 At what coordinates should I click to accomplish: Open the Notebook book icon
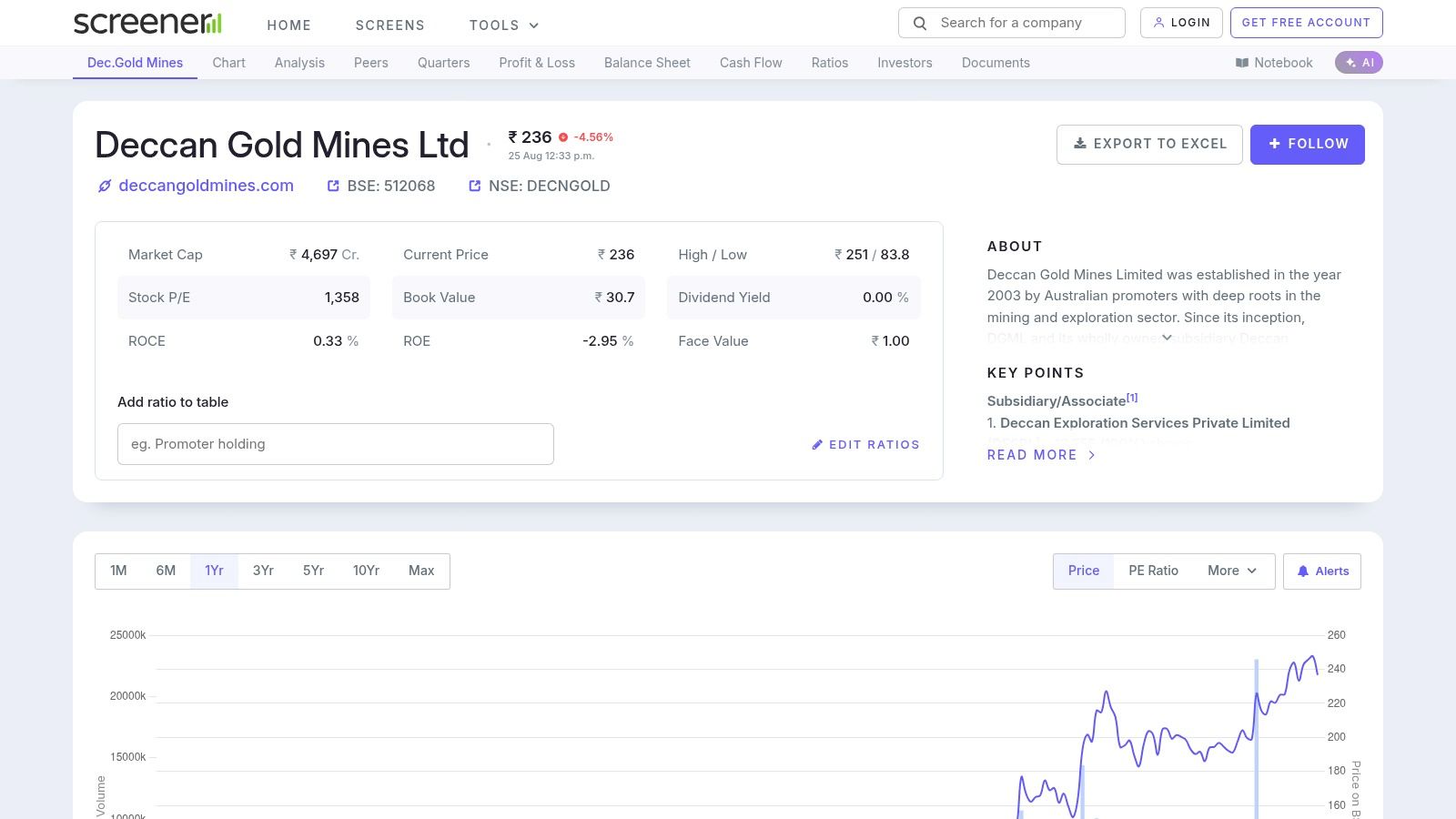(x=1242, y=63)
